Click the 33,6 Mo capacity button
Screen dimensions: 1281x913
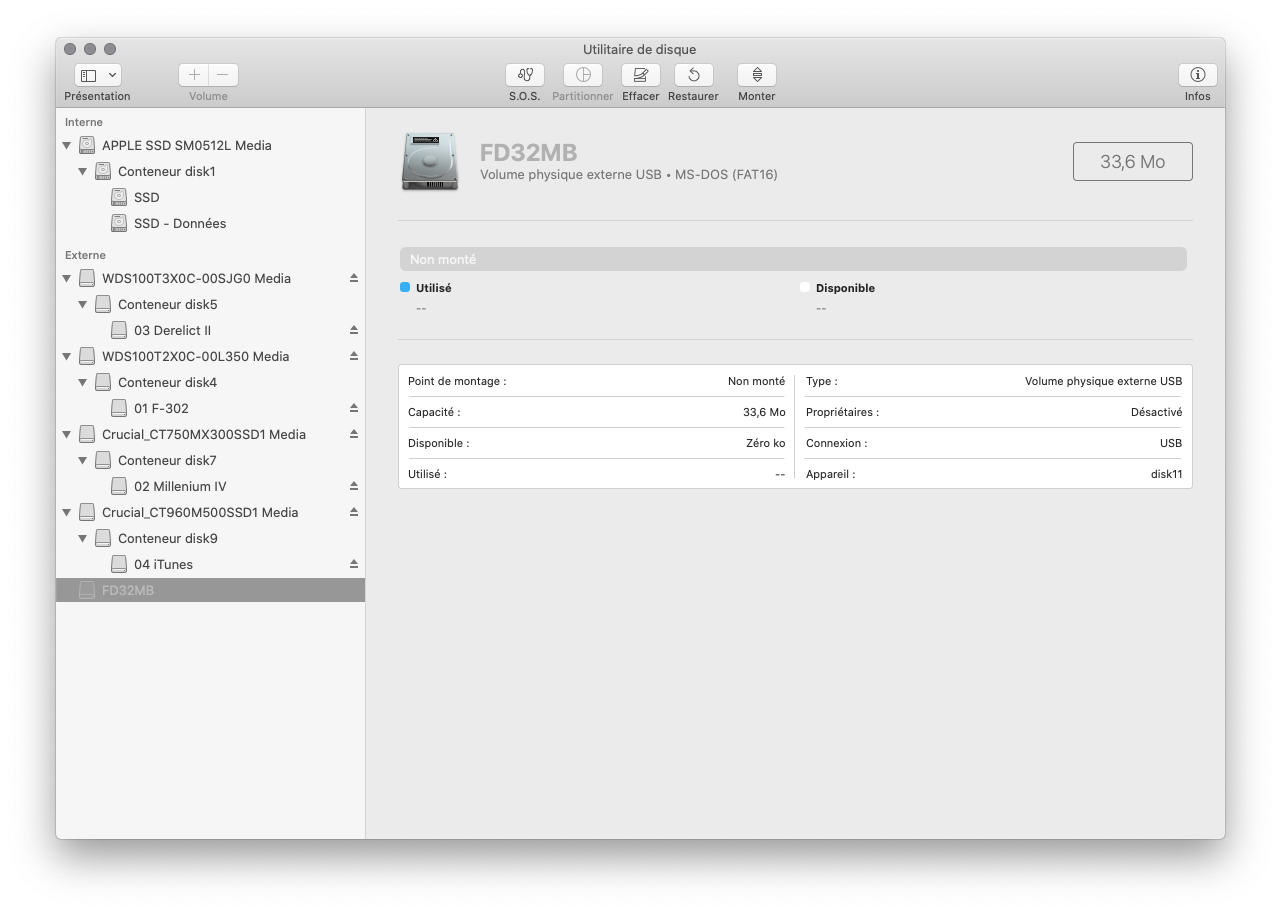coord(1132,161)
